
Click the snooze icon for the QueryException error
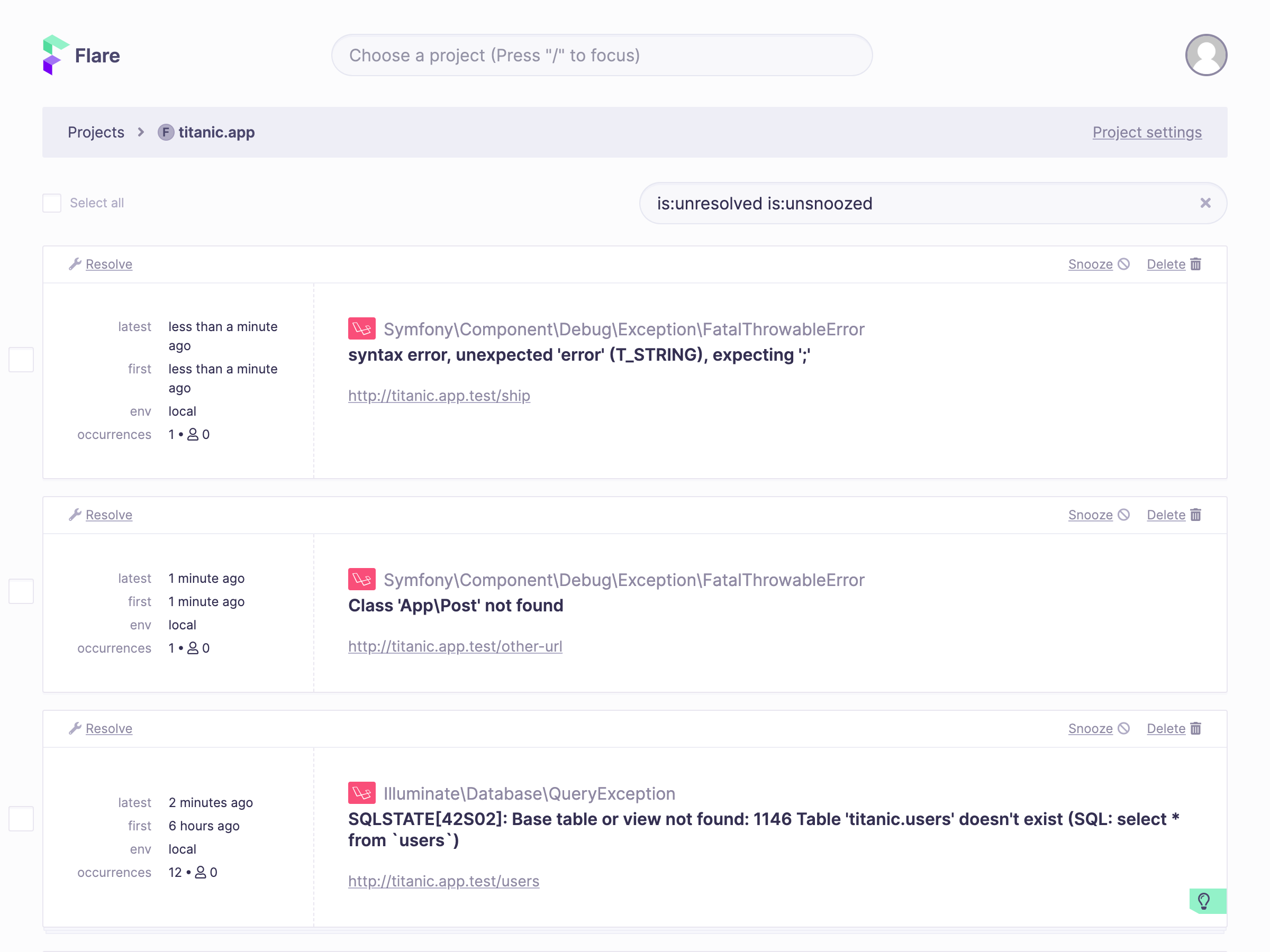coord(1123,728)
